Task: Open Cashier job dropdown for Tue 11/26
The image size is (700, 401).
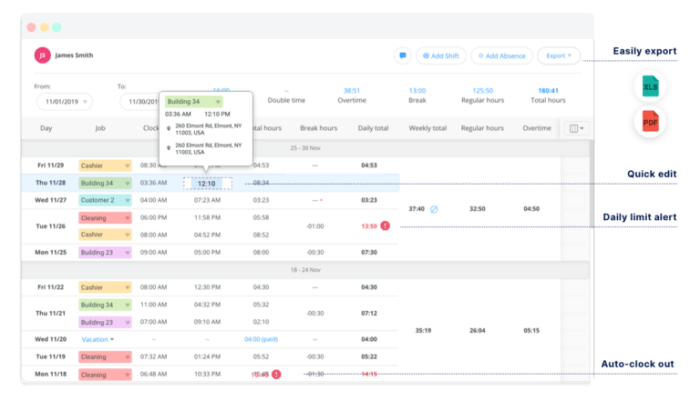Action: point(105,234)
